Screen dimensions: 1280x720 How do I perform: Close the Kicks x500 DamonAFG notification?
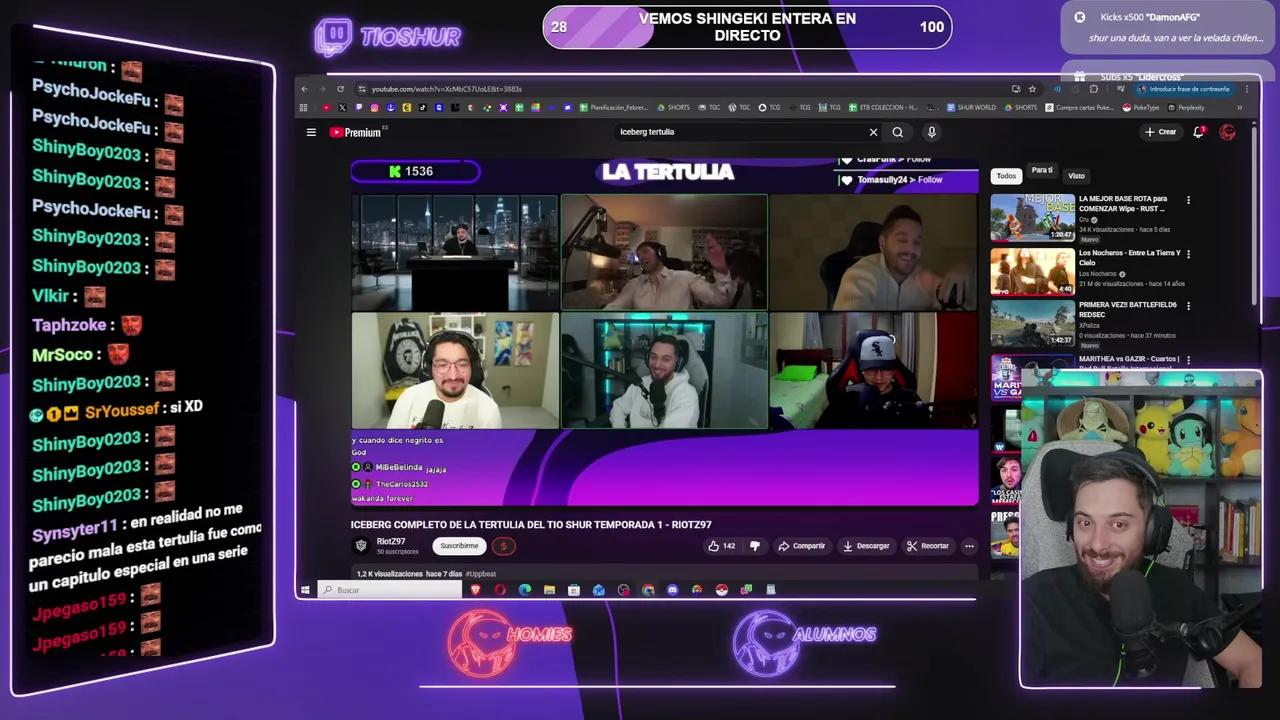tap(1080, 17)
